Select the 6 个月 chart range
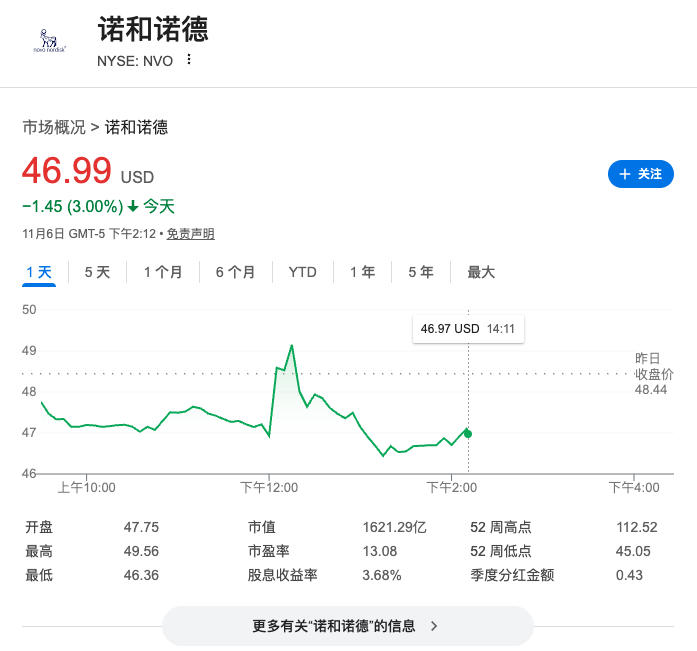Viewport: 697px width, 651px height. point(235,272)
